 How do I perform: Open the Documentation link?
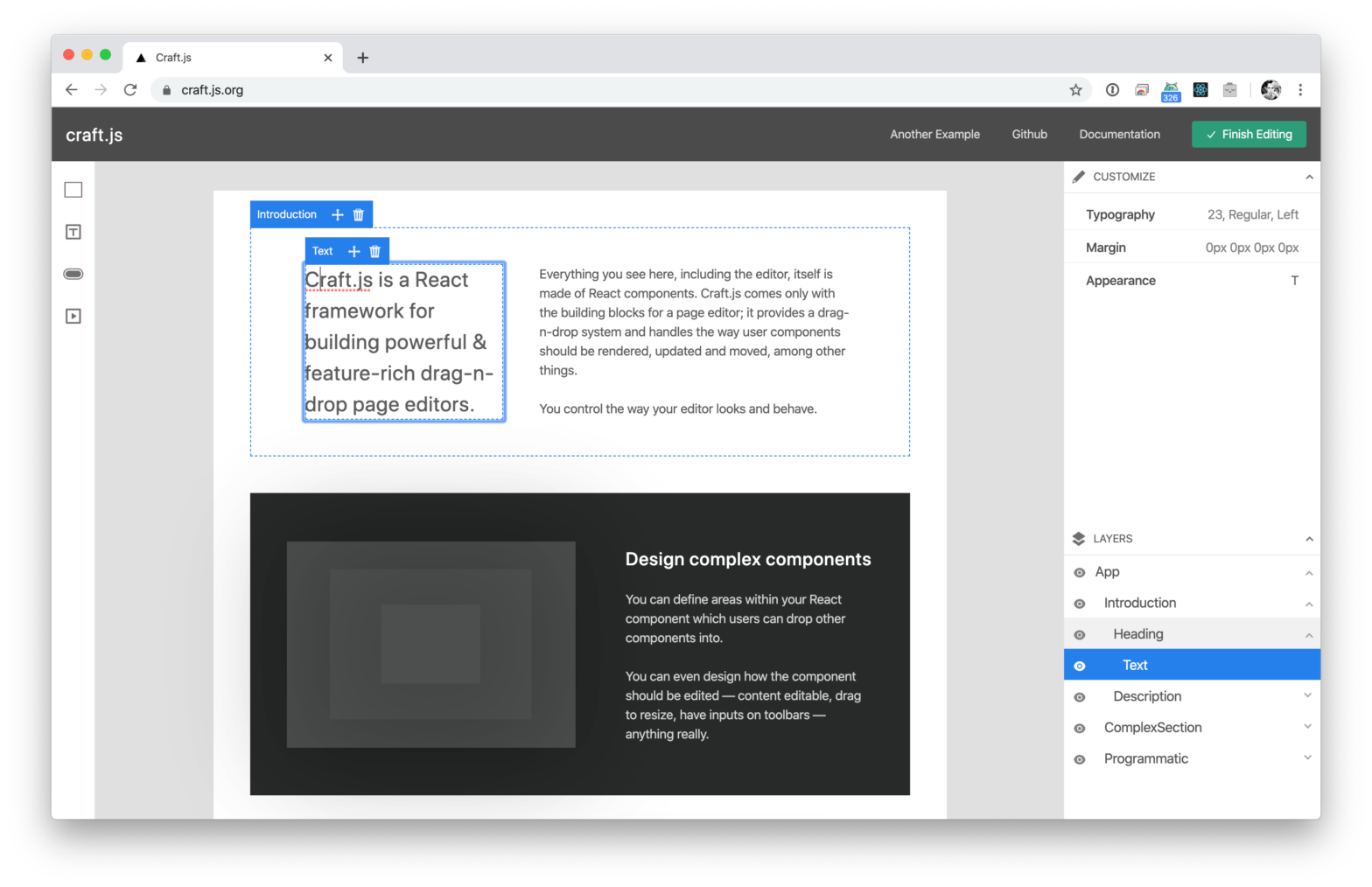(x=1119, y=135)
